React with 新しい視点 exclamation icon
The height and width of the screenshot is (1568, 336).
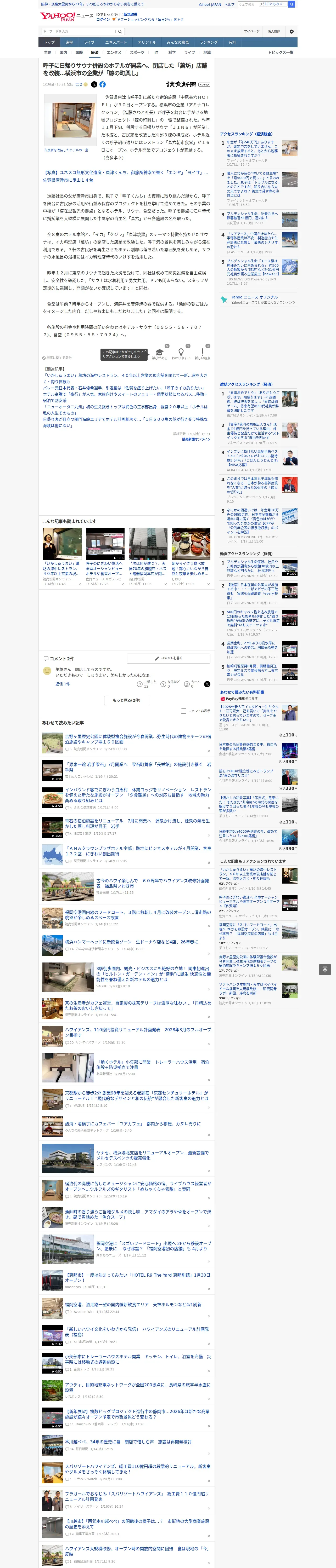click(203, 352)
